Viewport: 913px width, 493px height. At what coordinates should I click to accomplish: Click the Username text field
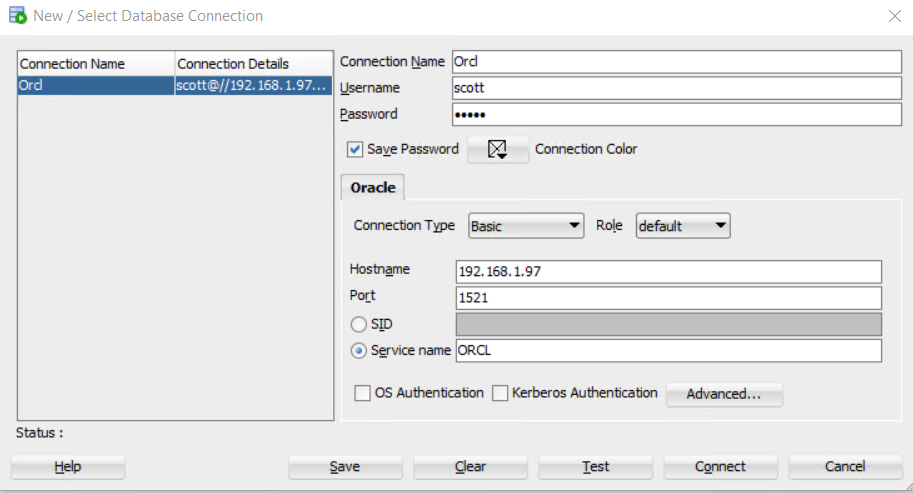676,88
